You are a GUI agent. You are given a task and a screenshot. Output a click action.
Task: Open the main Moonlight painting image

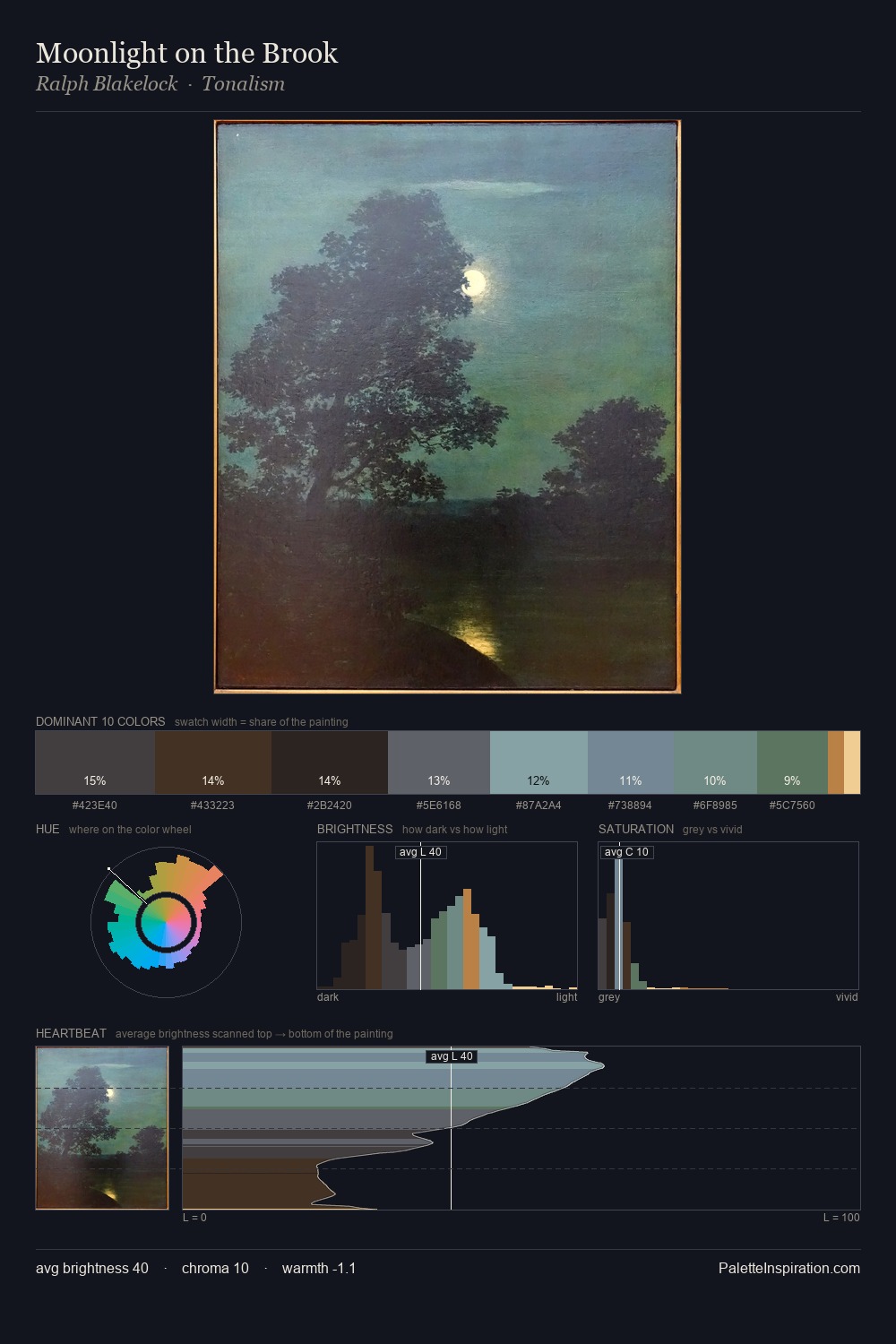click(447, 407)
